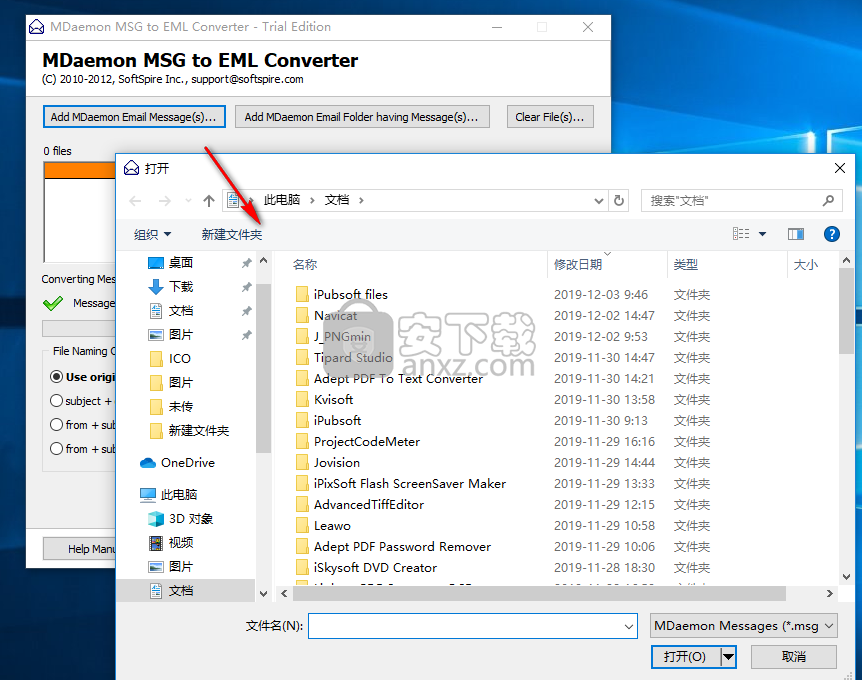The width and height of the screenshot is (862, 680).
Task: Sort by the 类型 column header
Action: [686, 265]
